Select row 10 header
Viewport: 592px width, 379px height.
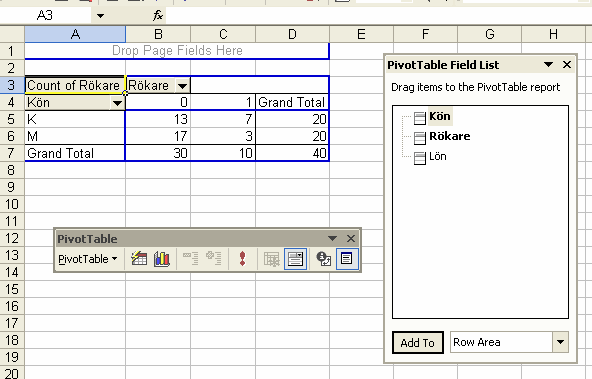tap(12, 204)
